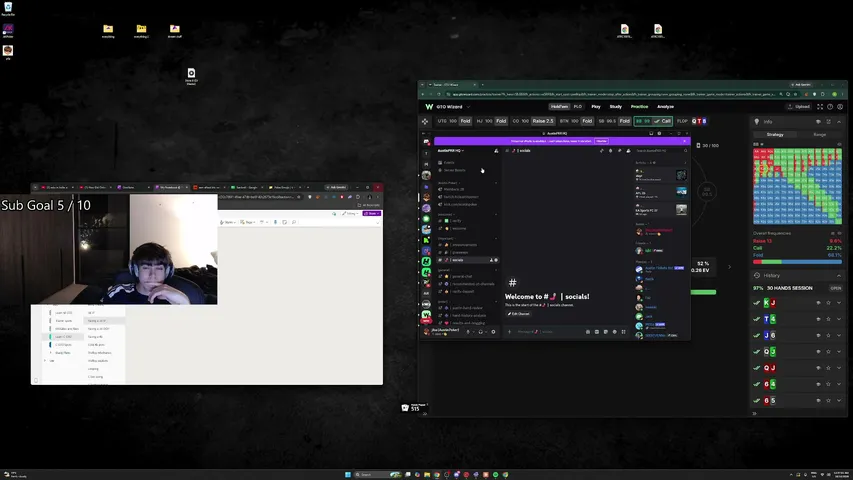Screen dimensions: 853x480
Task: Open the tag icon on Q J (white Q) history row
Action: pos(818,352)
